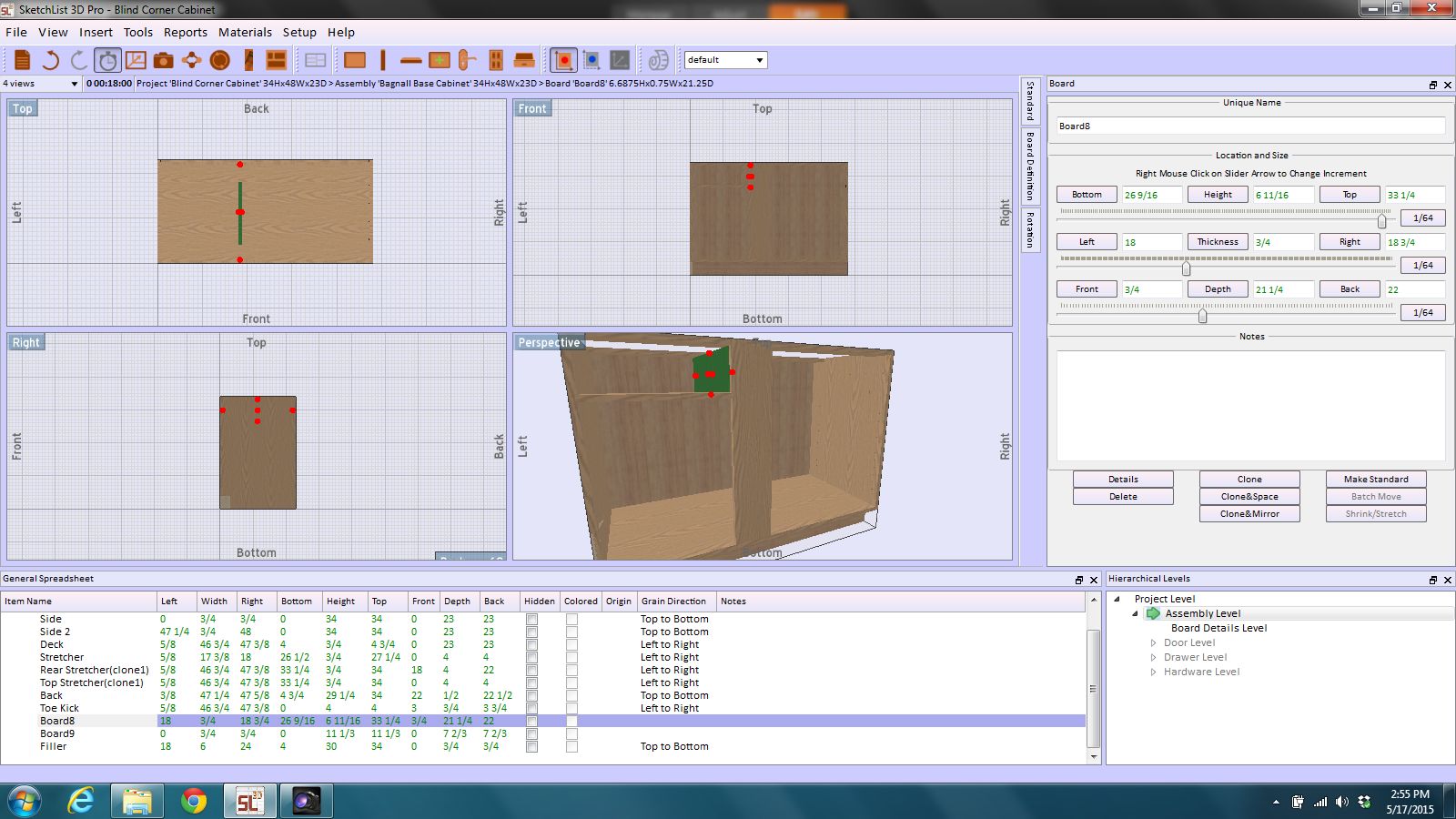Click the Delete button
1456x819 pixels.
click(x=1123, y=497)
